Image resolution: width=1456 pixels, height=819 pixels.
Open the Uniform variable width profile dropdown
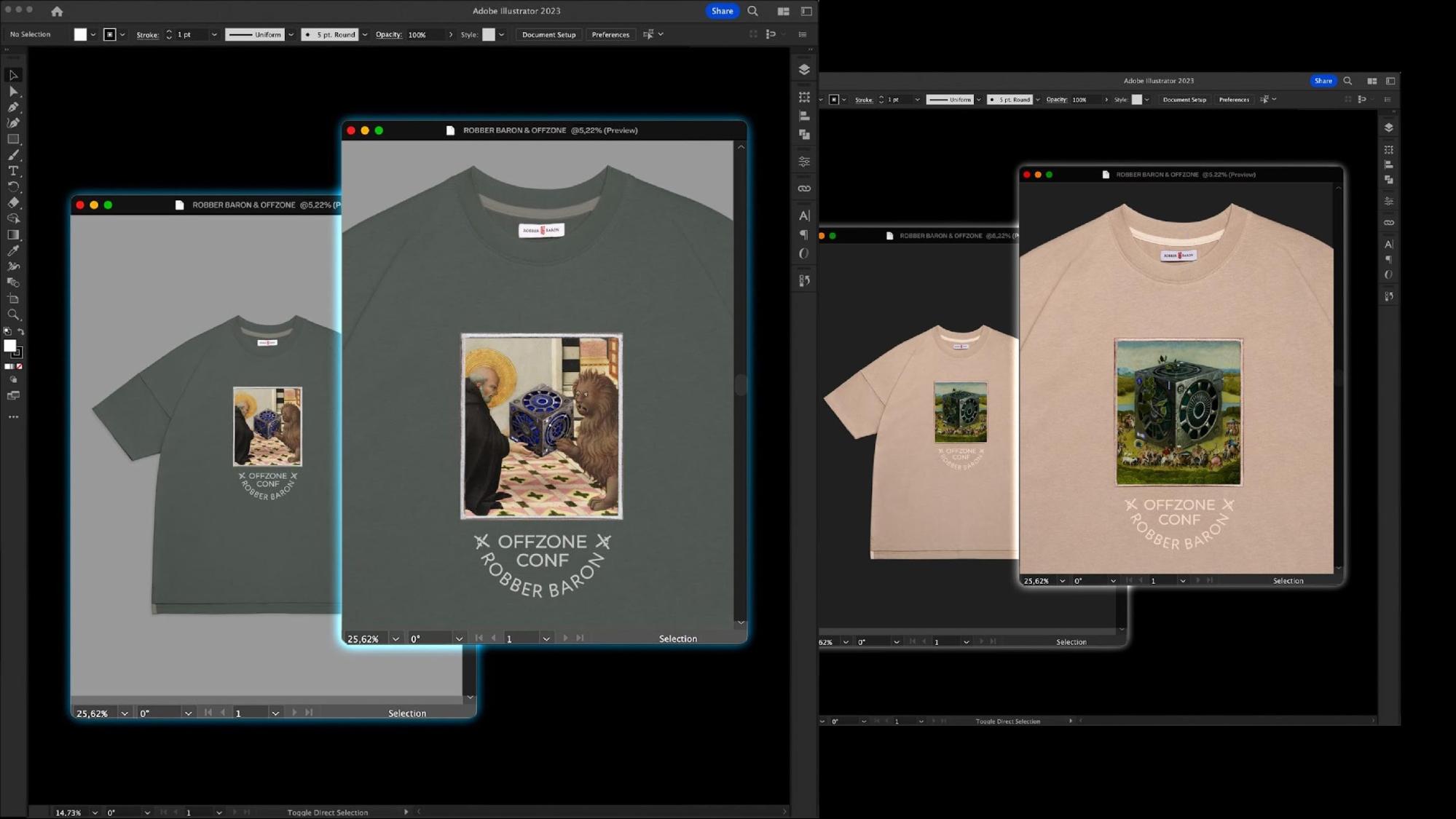pos(291,34)
